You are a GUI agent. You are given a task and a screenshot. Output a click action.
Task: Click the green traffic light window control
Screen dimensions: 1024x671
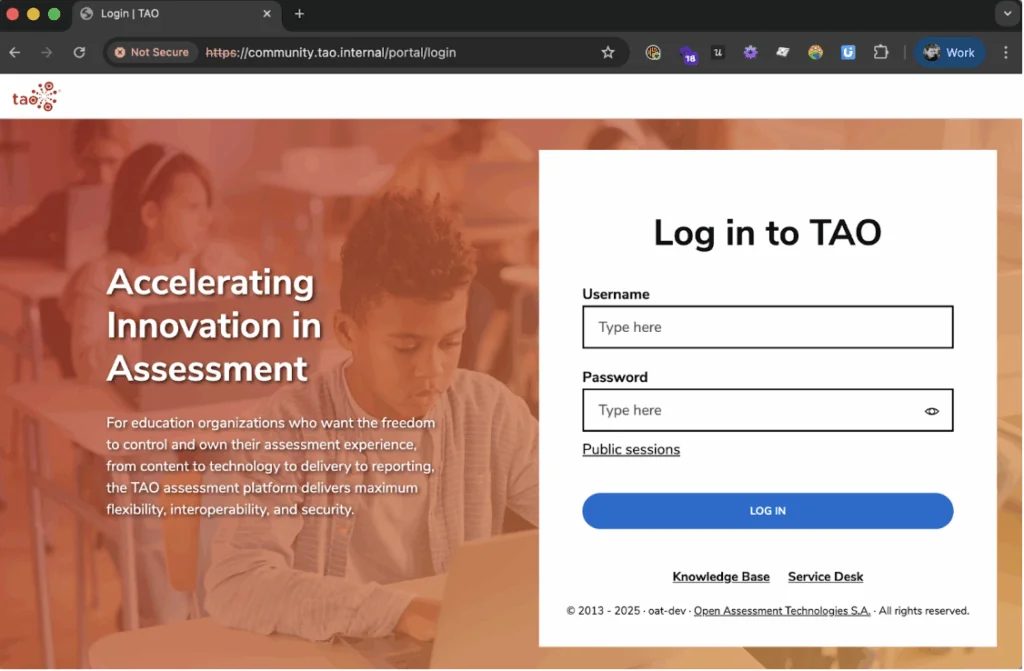click(55, 14)
